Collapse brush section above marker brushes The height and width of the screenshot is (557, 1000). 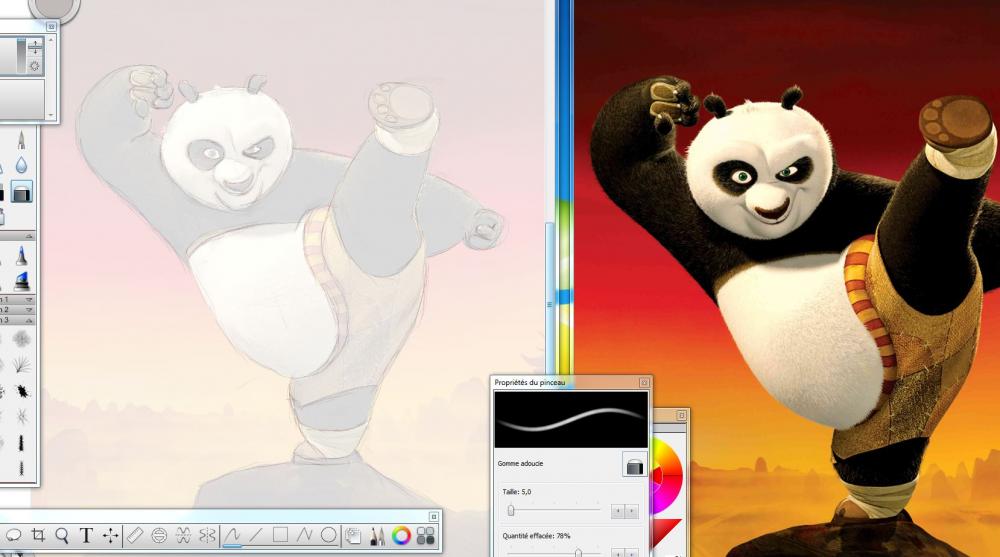pos(29,236)
